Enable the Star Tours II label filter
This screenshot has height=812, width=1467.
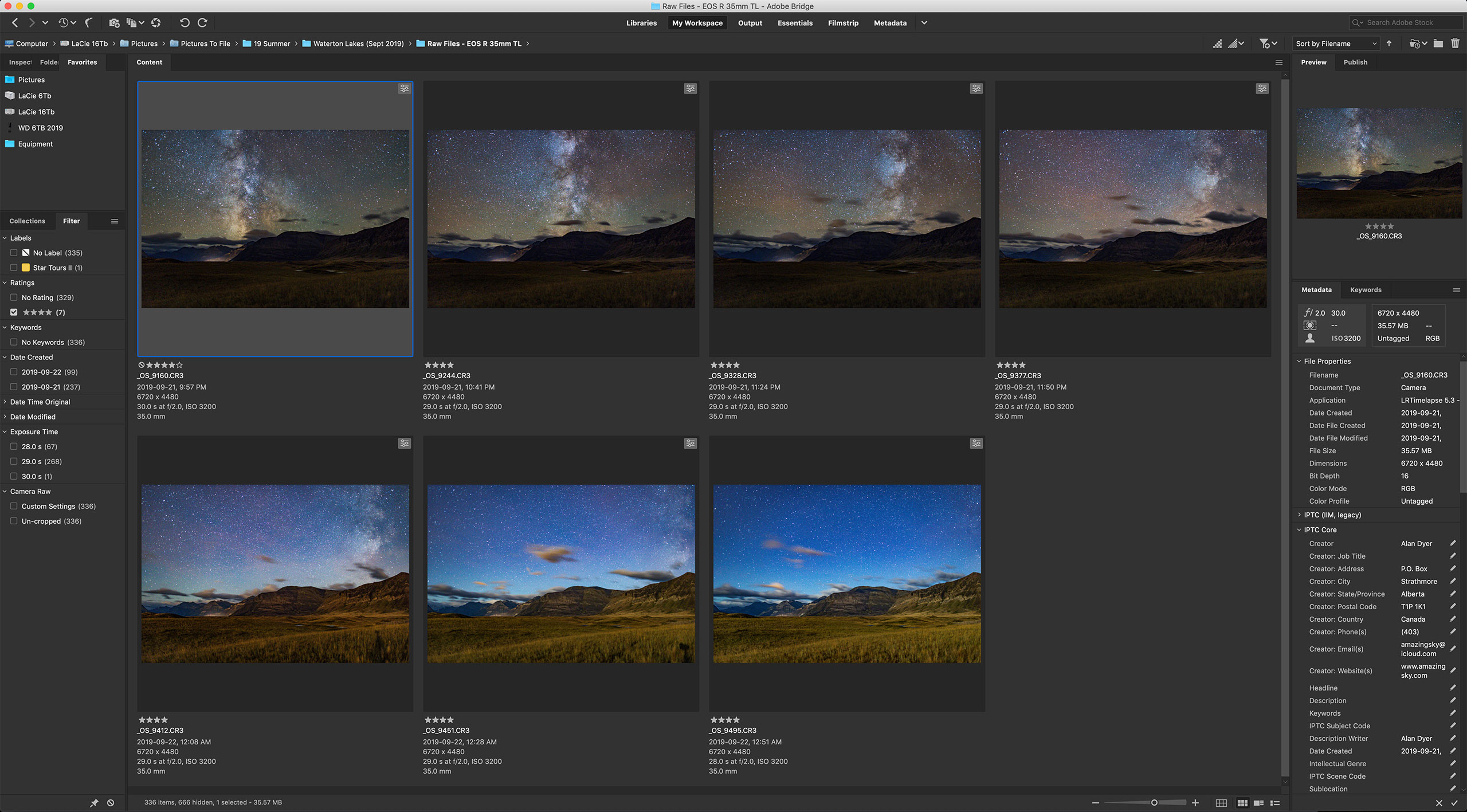click(x=14, y=268)
